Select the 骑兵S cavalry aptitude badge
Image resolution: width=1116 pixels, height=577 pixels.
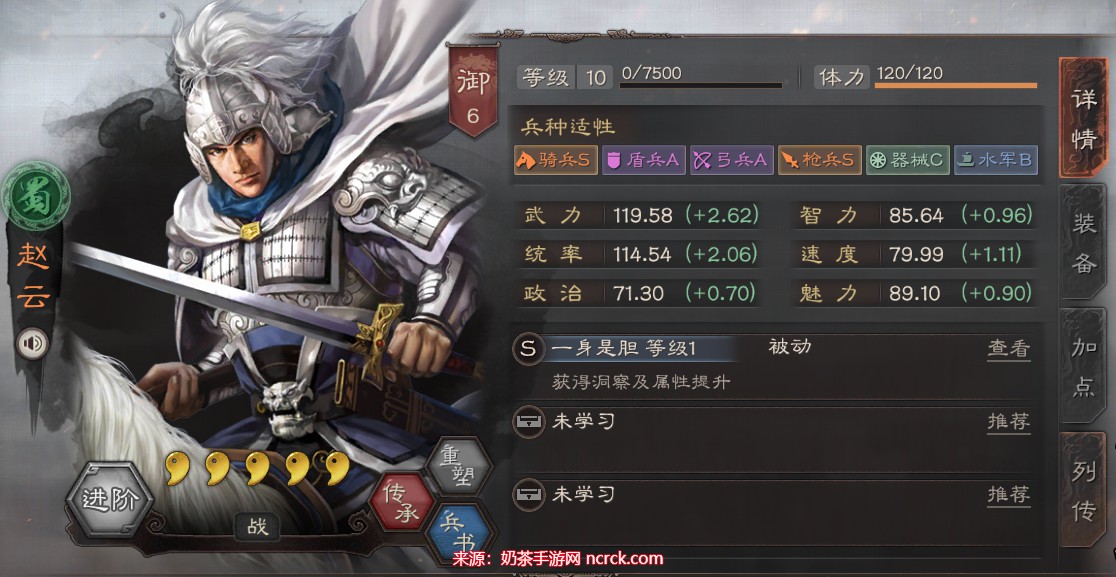pos(555,160)
